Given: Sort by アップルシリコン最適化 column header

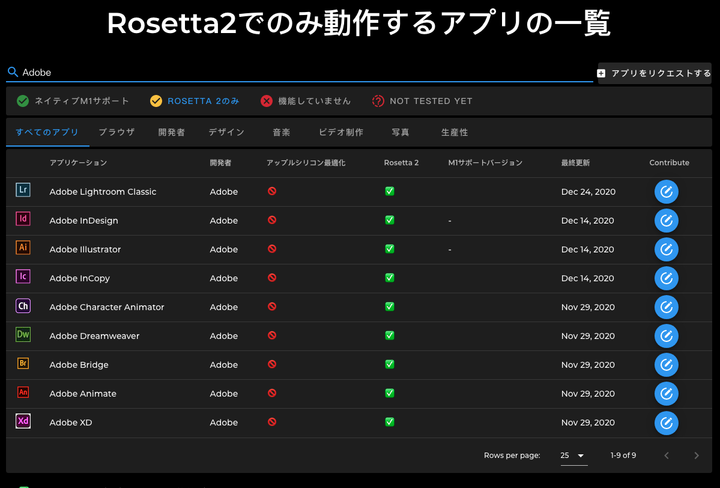Looking at the screenshot, I should (306, 163).
